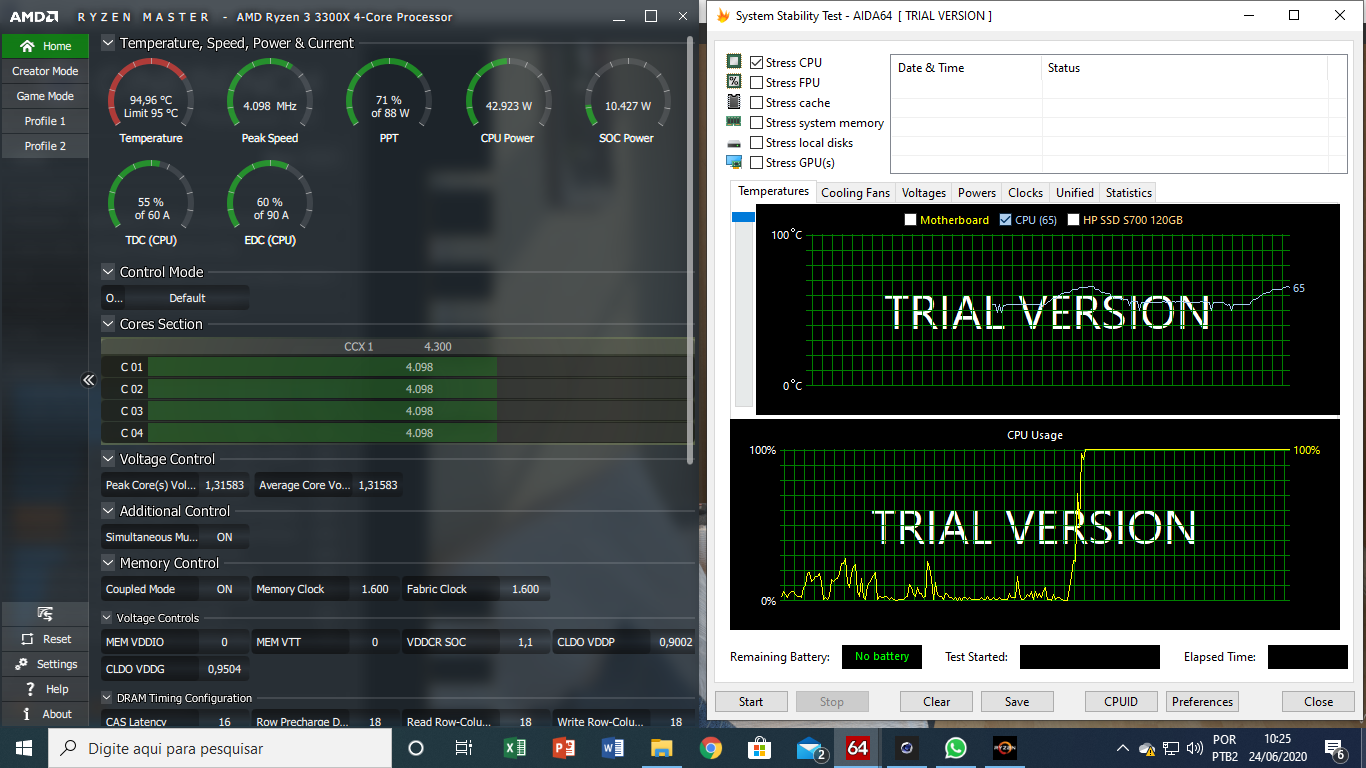The width and height of the screenshot is (1366, 768).
Task: Click CPU chip icon beside Stress CPU
Action: click(x=734, y=62)
